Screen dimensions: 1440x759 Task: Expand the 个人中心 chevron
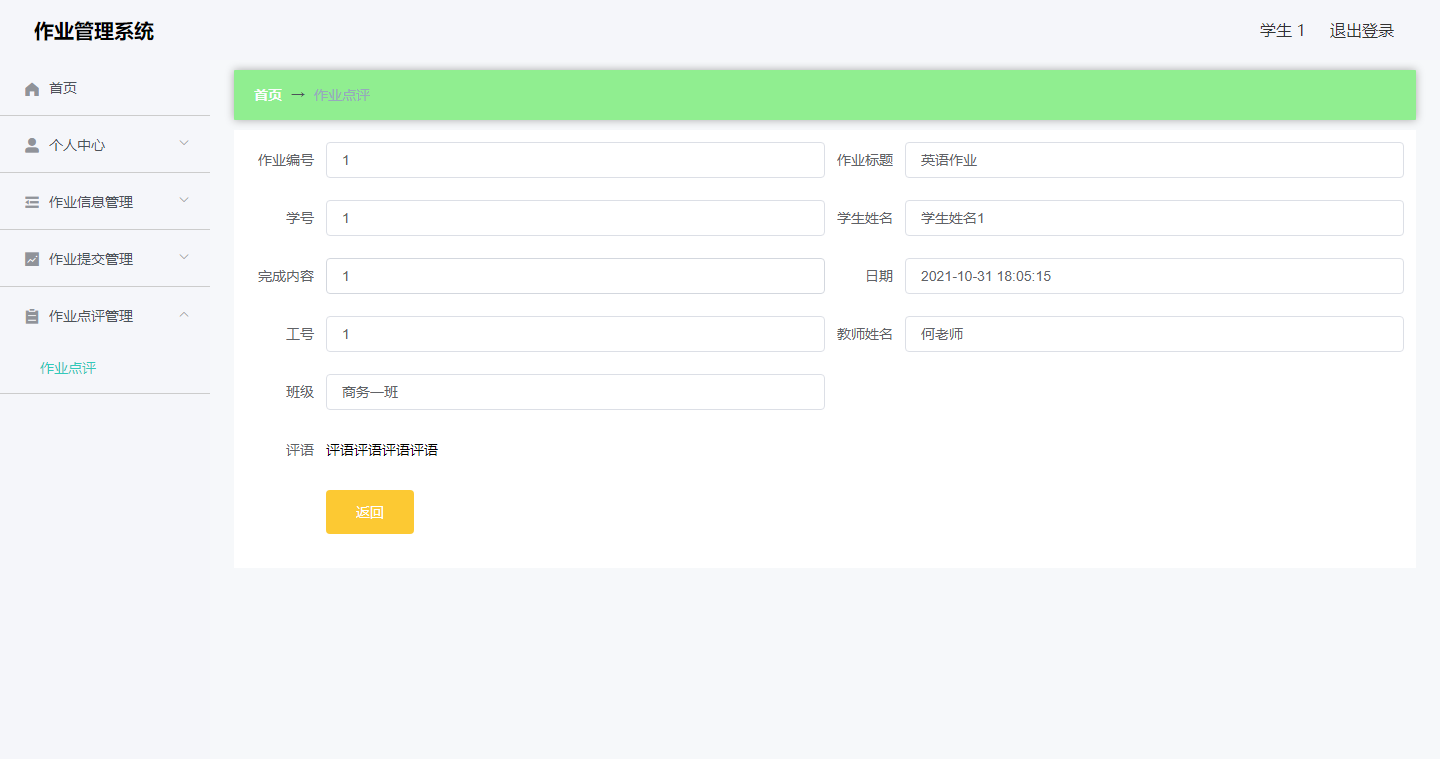point(184,143)
